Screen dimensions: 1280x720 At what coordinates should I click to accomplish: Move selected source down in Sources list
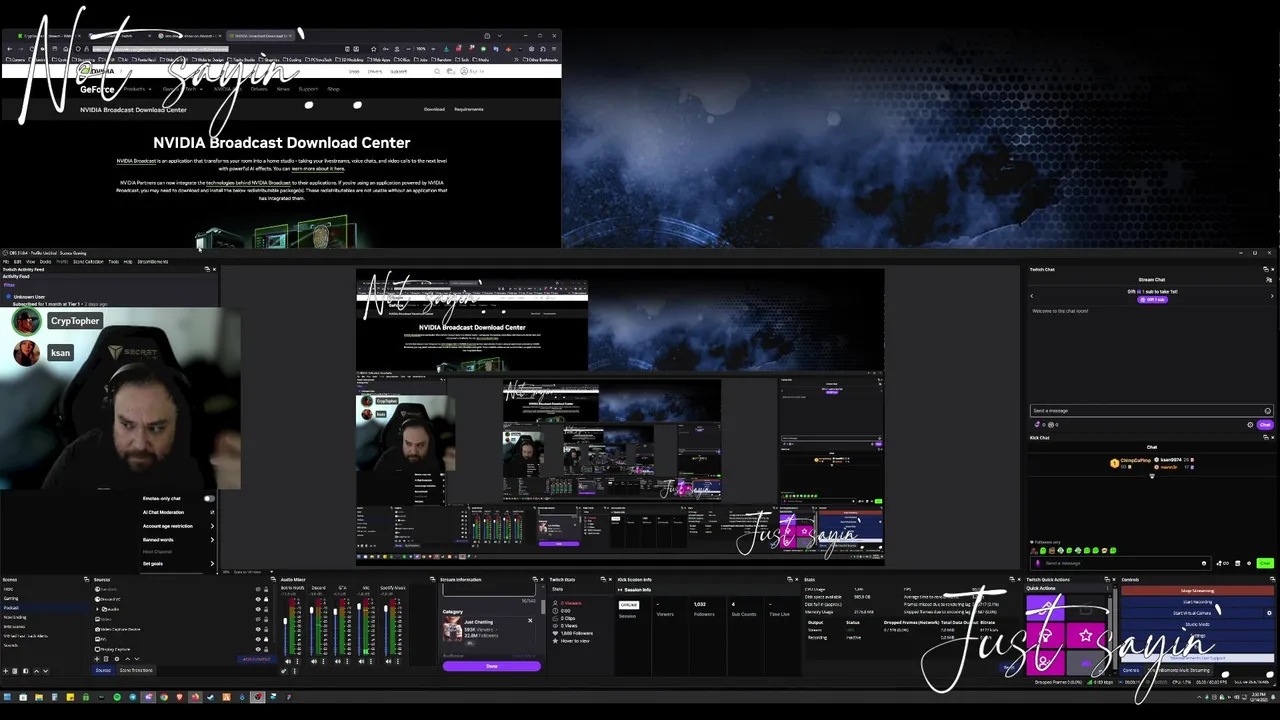137,659
